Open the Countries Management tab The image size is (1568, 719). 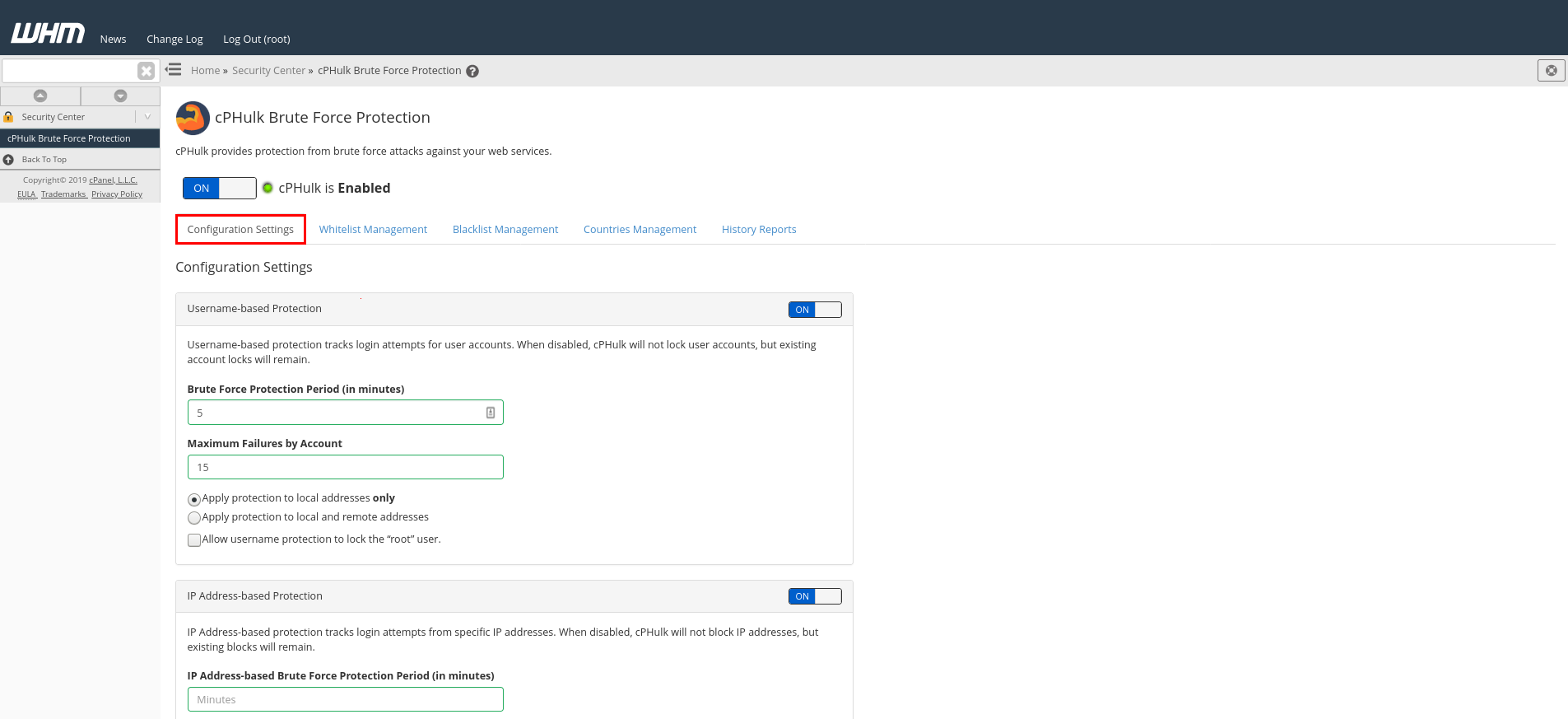(x=640, y=229)
